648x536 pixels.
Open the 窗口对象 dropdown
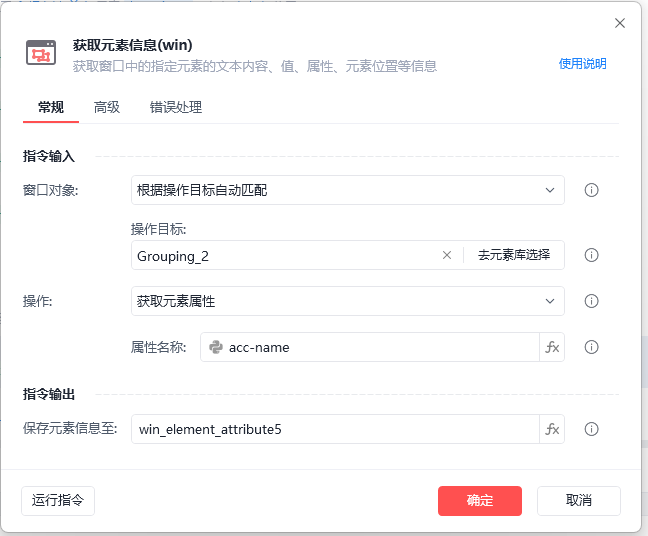(x=347, y=190)
